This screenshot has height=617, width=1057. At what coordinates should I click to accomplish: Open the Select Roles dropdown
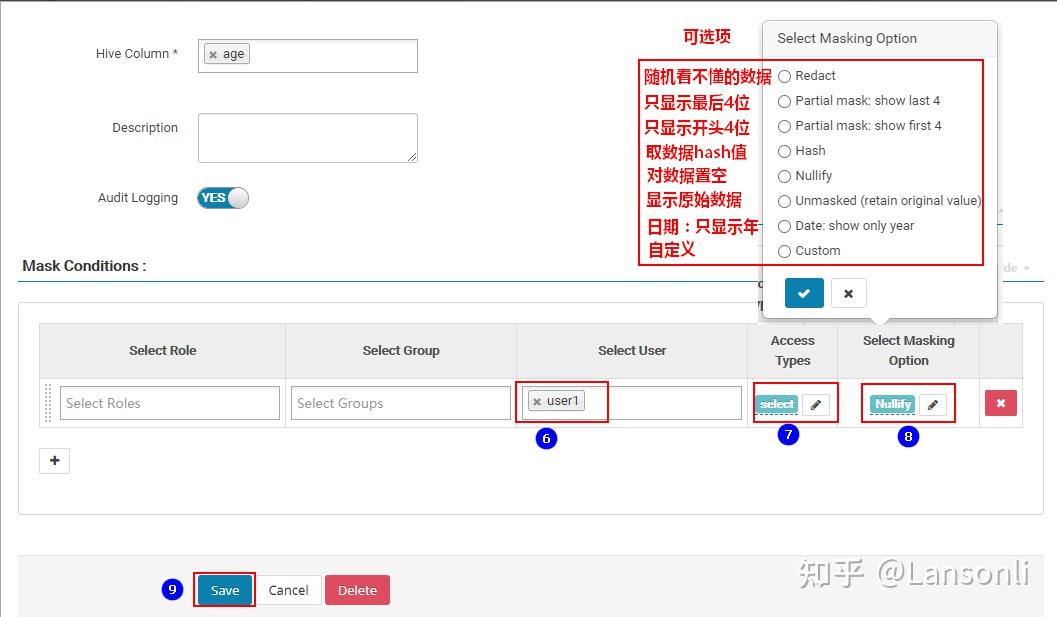[168, 402]
